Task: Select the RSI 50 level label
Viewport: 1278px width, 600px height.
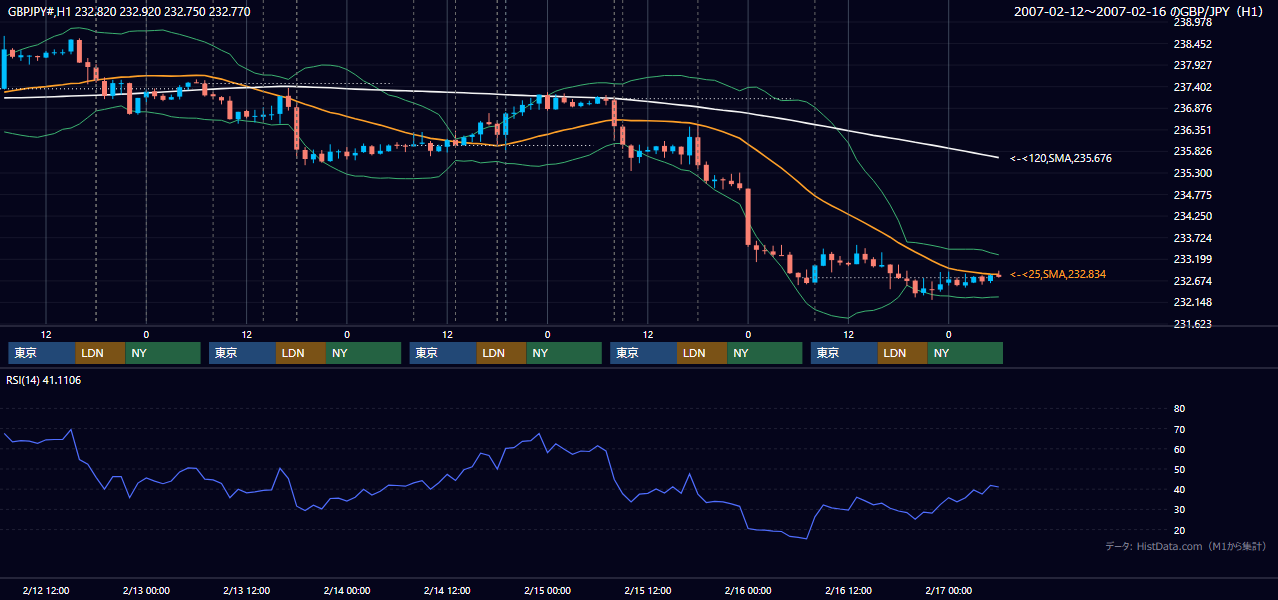Action: tap(1179, 469)
